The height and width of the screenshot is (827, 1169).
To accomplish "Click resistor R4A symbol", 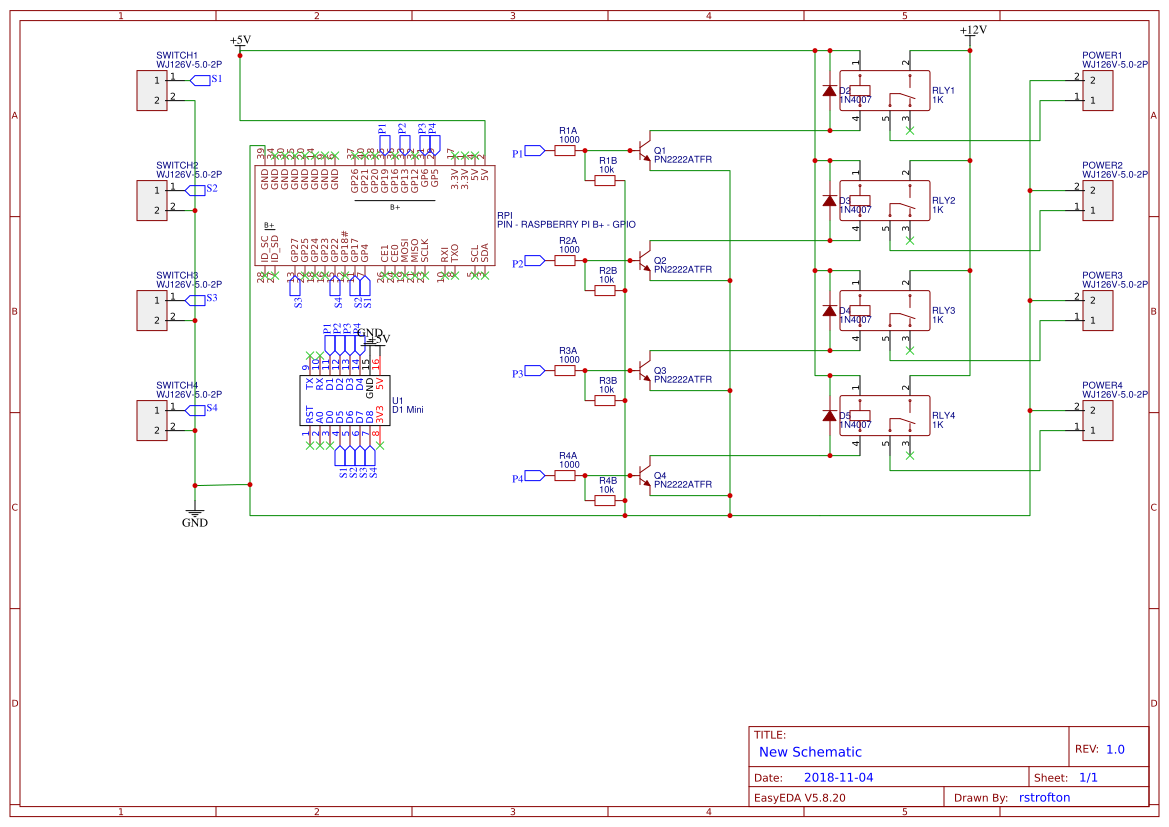I will pos(565,476).
